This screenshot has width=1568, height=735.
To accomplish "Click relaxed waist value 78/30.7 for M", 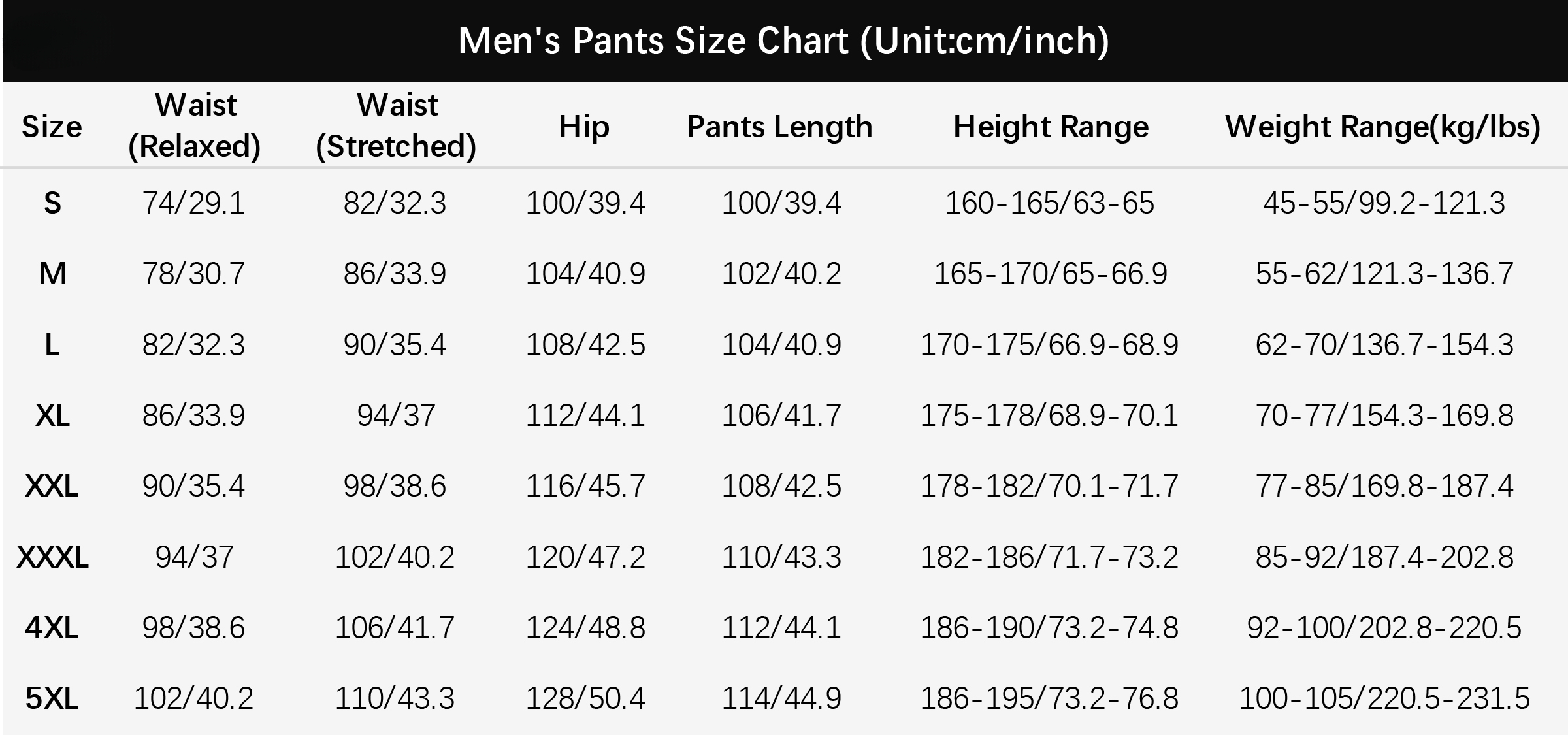I will (x=193, y=274).
